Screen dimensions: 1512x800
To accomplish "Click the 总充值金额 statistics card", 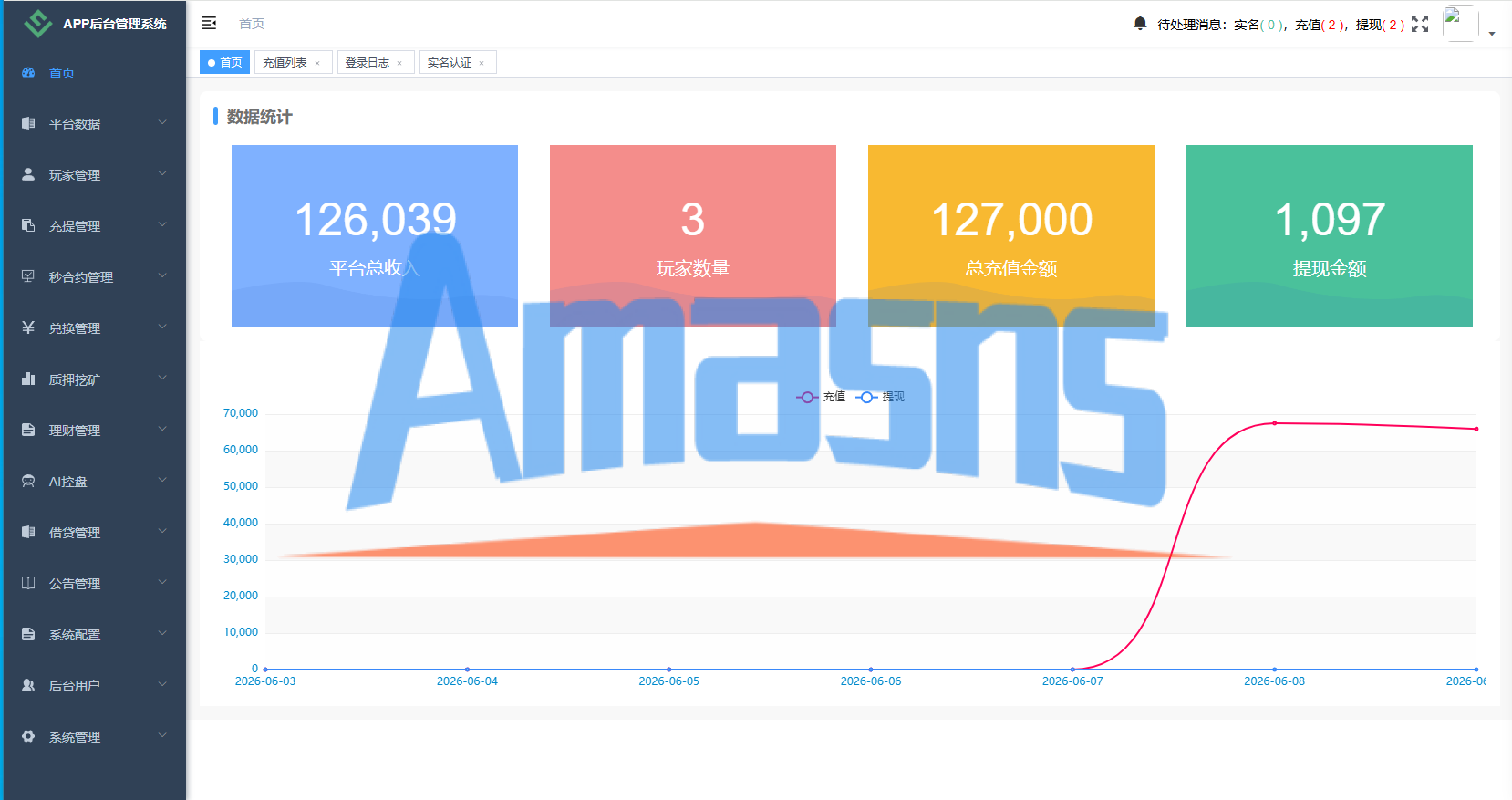I will [1011, 236].
